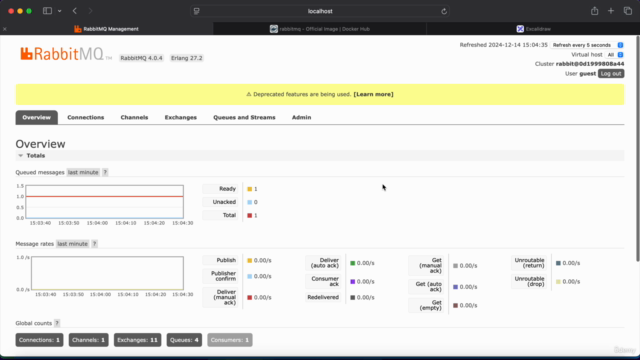Go forward with the browser forward arrow
The image size is (640, 360).
(90, 11)
